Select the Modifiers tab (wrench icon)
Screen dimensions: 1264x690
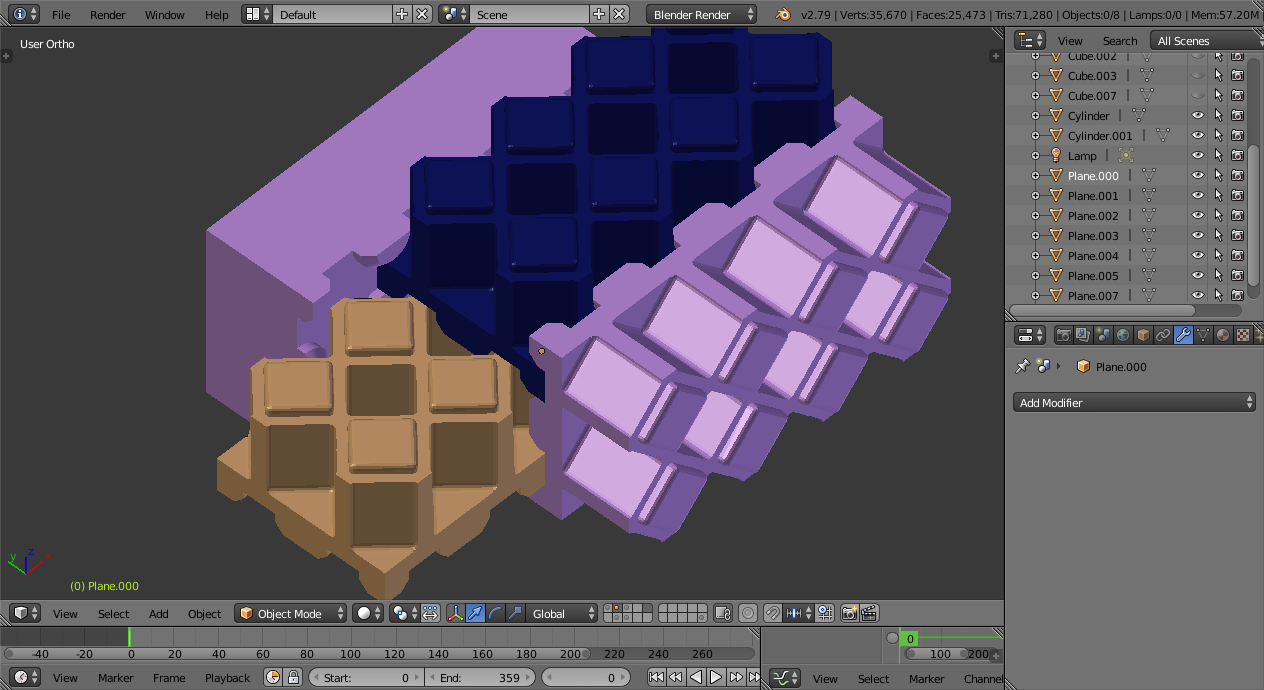click(x=1183, y=335)
